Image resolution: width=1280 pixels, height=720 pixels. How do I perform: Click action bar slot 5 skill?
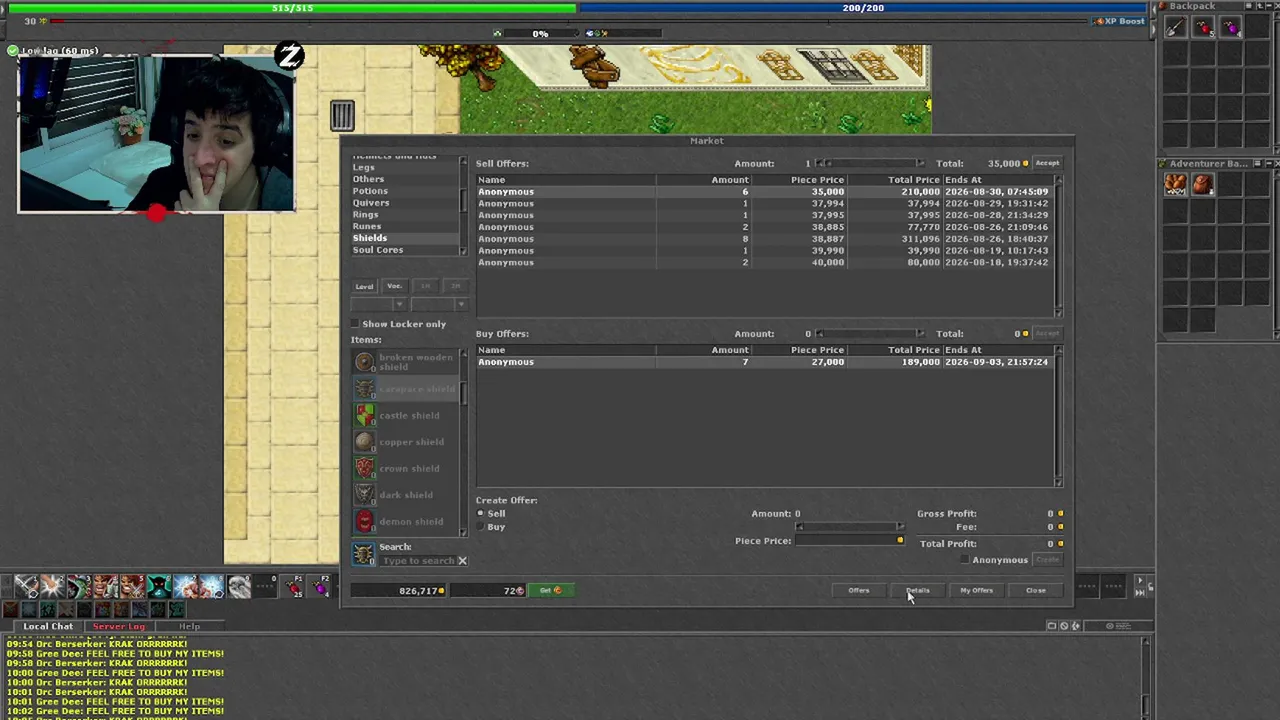(x=131, y=587)
